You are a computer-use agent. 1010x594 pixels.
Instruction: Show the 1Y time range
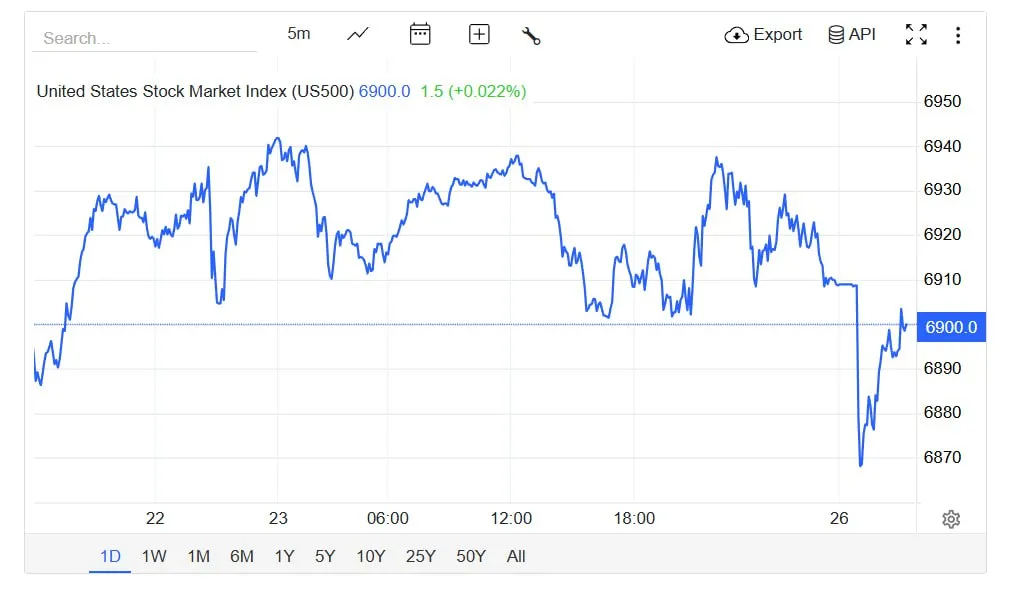click(x=284, y=556)
